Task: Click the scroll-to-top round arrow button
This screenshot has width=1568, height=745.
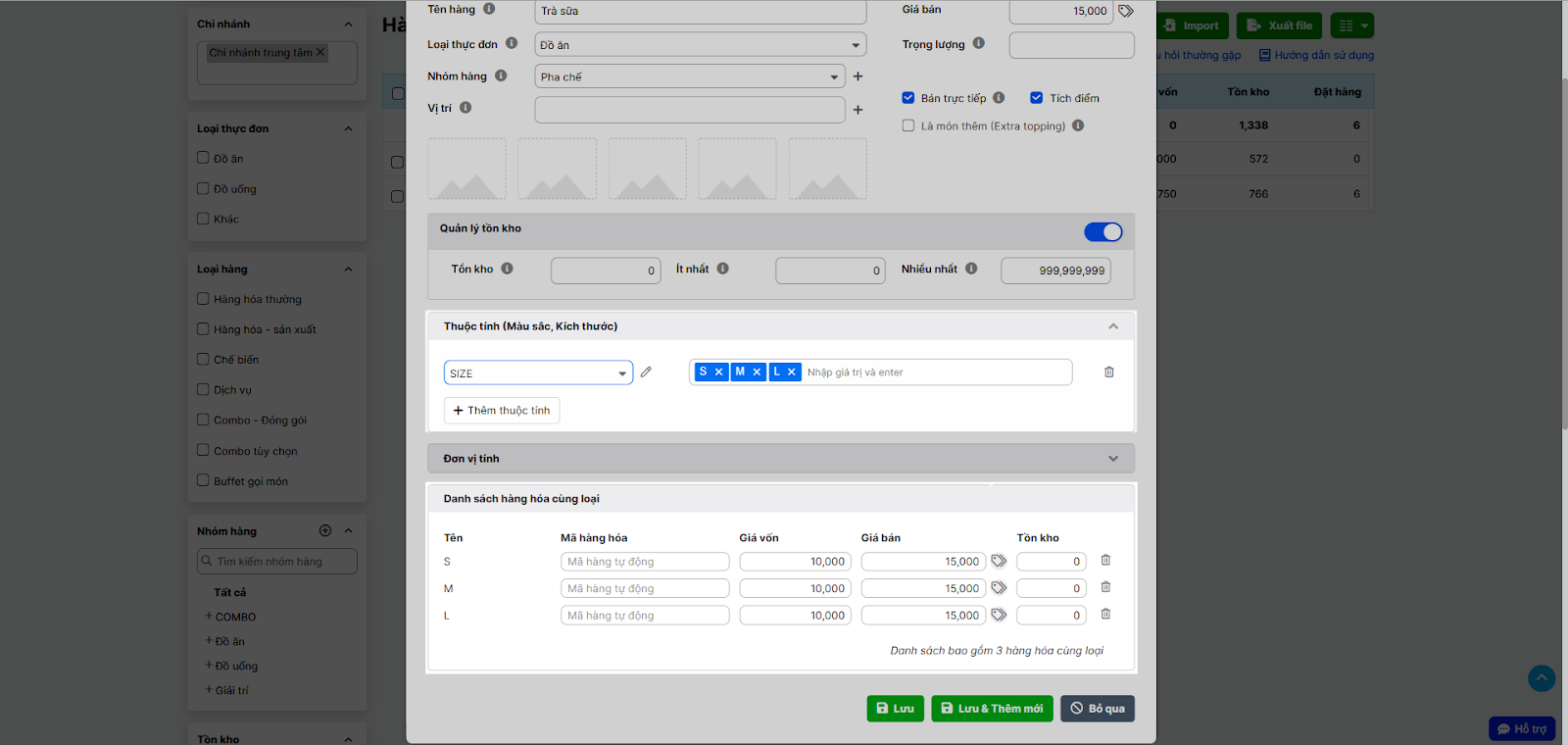Action: [x=1542, y=677]
